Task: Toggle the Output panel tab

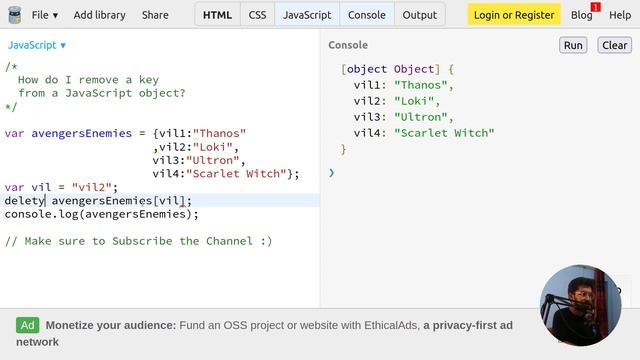Action: [420, 15]
